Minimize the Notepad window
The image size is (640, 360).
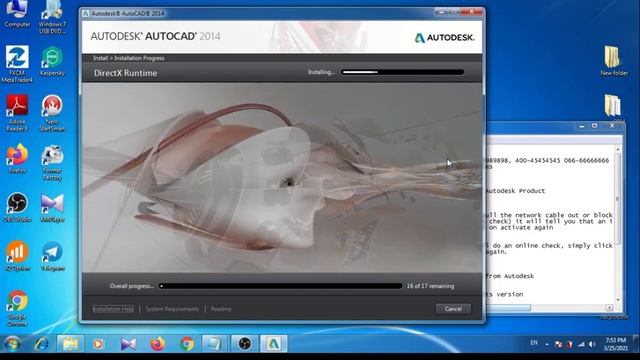pos(582,126)
